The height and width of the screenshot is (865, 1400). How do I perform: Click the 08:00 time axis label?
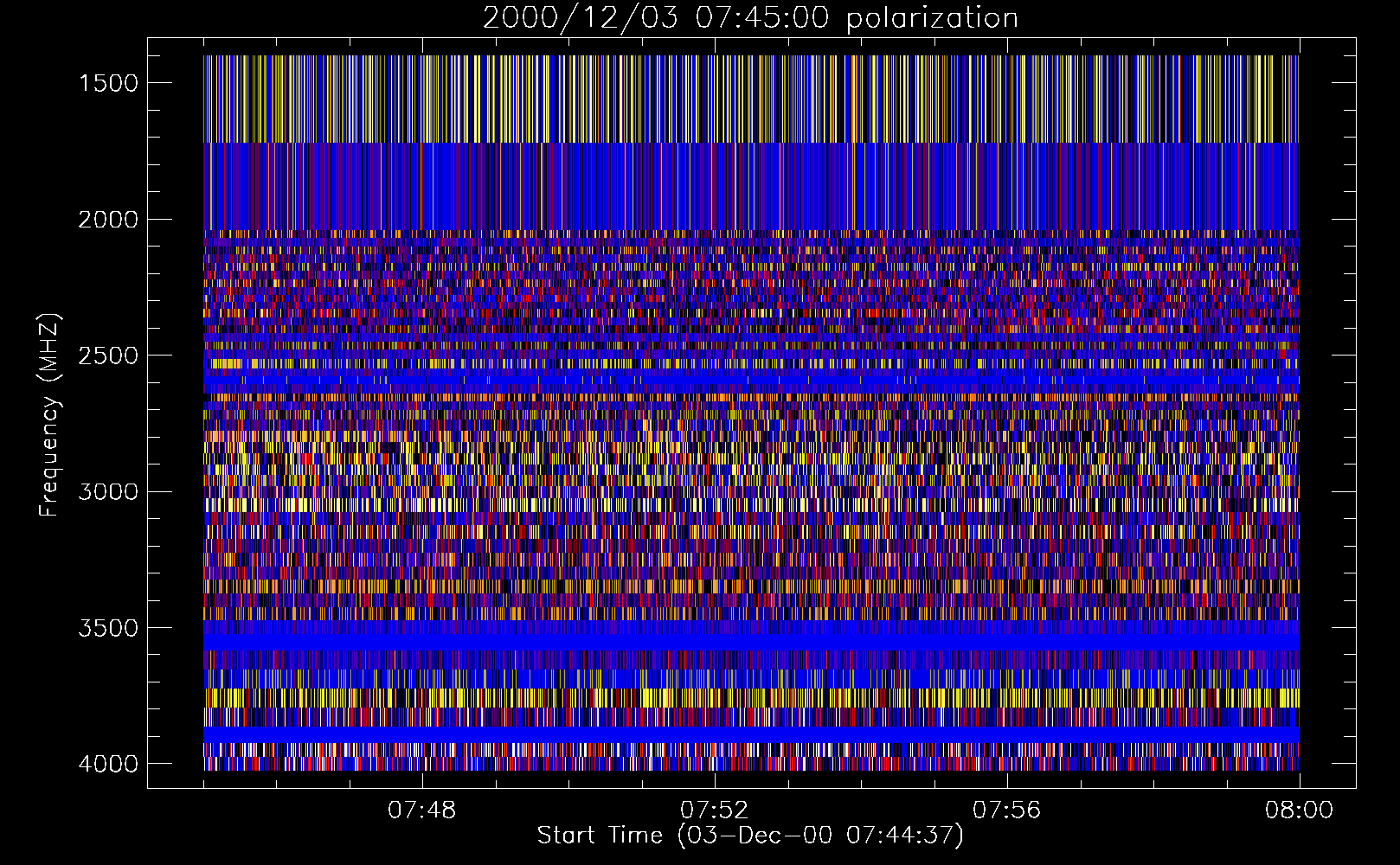pos(1299,811)
